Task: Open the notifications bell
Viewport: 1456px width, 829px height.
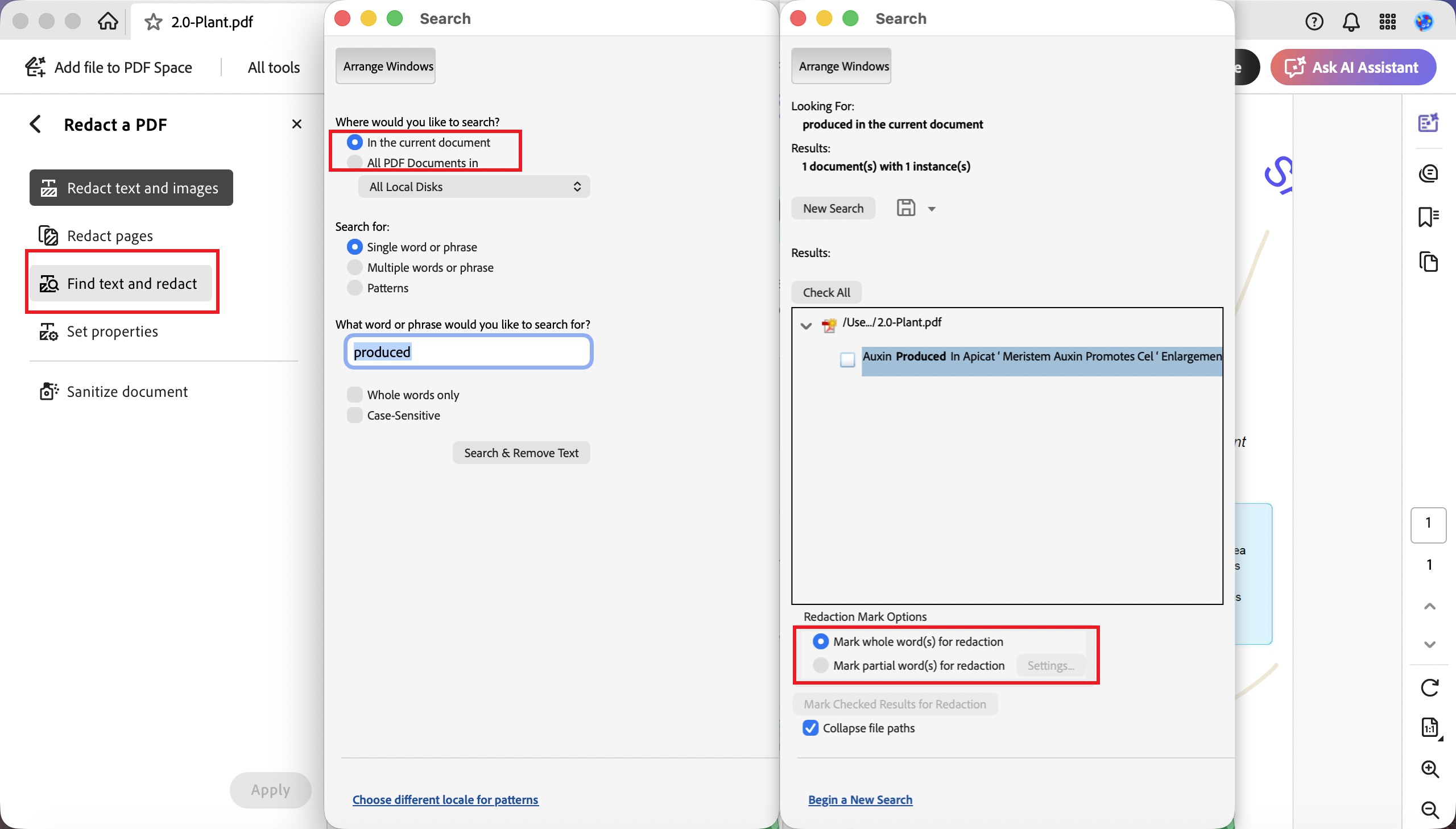Action: pyautogui.click(x=1351, y=22)
